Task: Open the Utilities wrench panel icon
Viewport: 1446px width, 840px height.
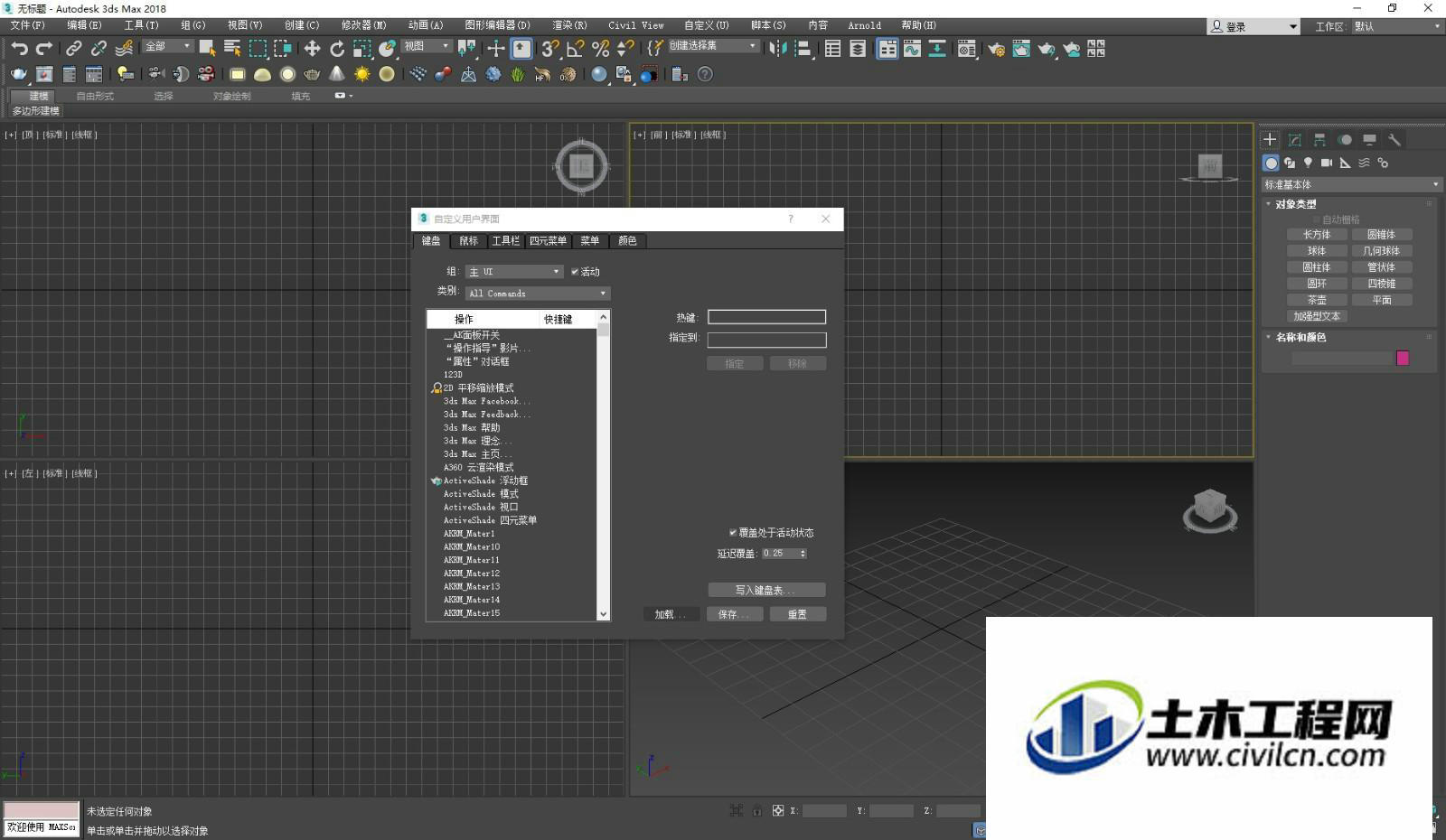Action: pos(1394,139)
